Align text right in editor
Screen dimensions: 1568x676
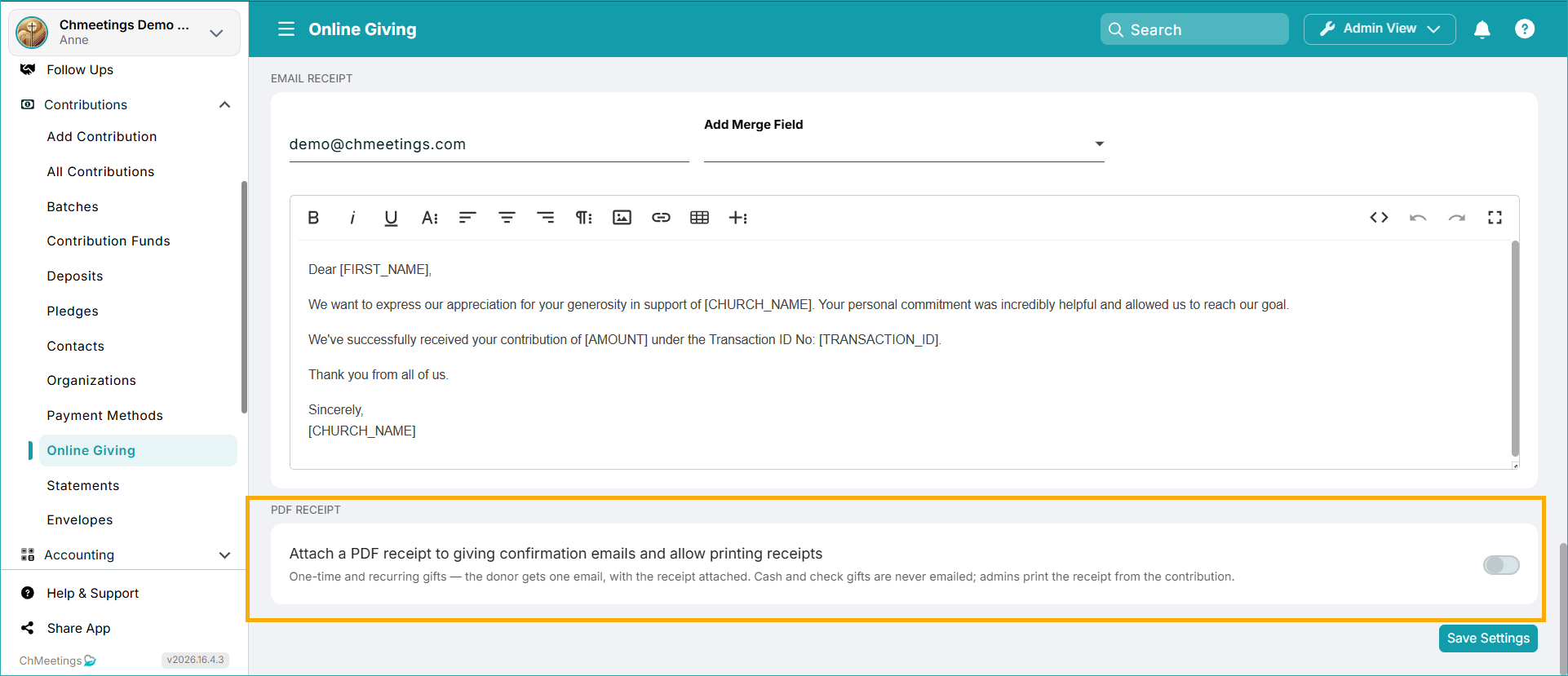tap(546, 218)
